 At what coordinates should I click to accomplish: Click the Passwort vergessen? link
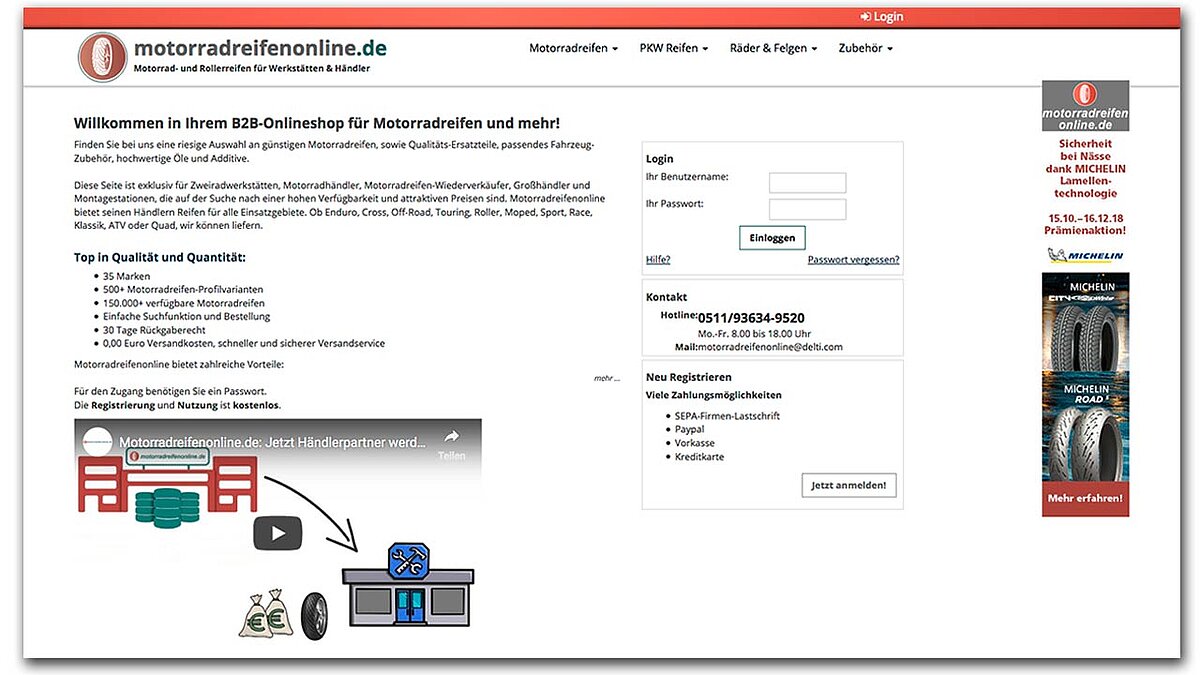pyautogui.click(x=853, y=260)
